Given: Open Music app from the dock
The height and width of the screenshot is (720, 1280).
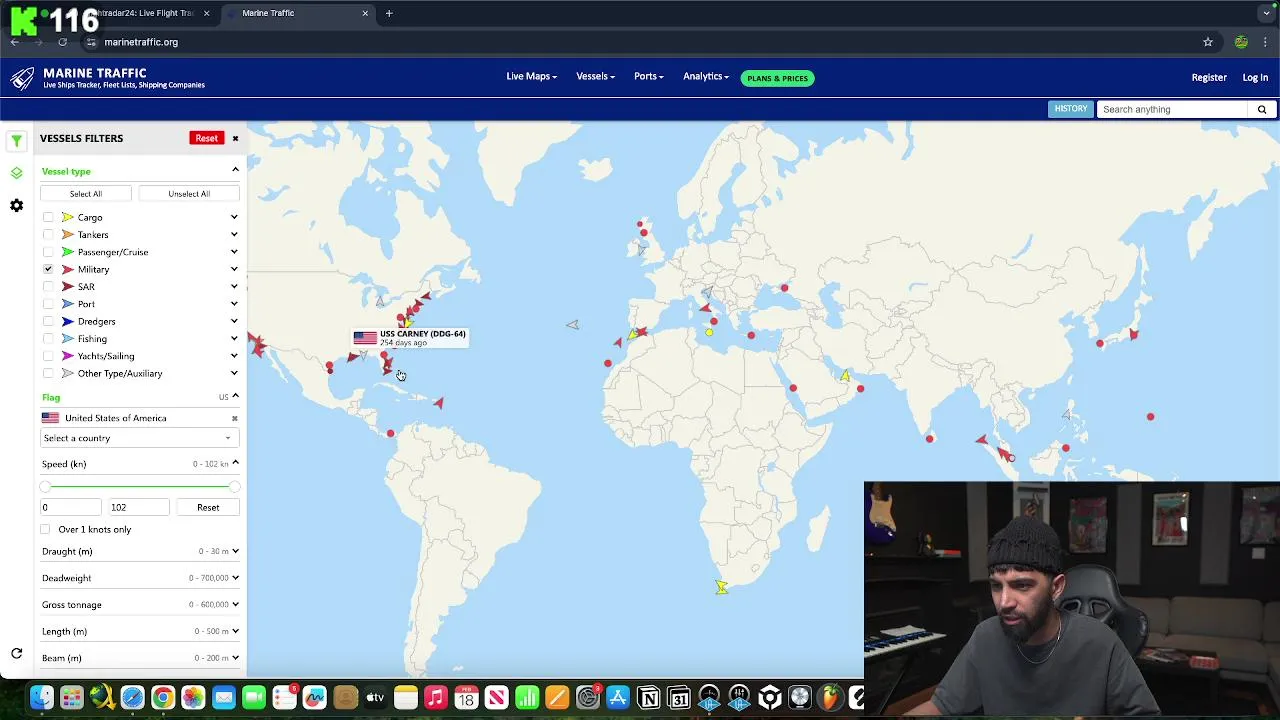Looking at the screenshot, I should [x=436, y=697].
